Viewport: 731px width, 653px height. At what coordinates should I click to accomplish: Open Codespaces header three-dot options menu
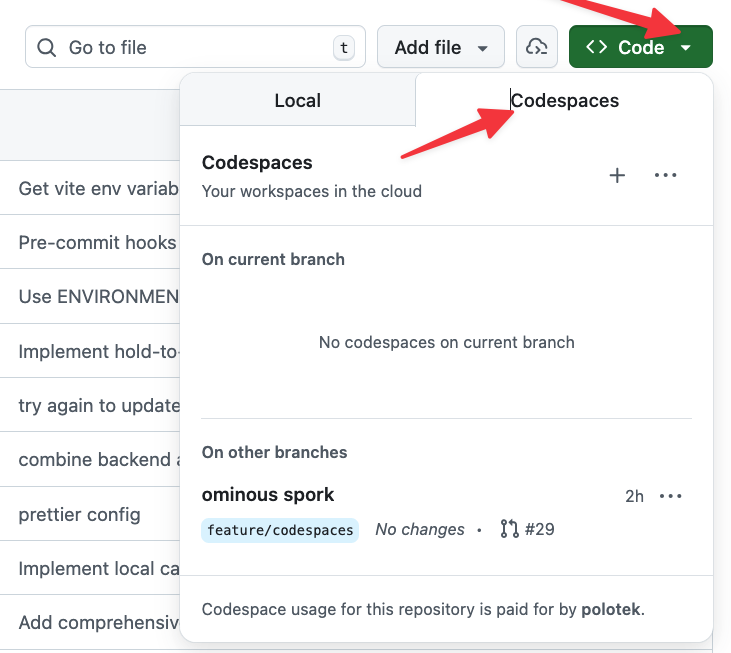[666, 176]
